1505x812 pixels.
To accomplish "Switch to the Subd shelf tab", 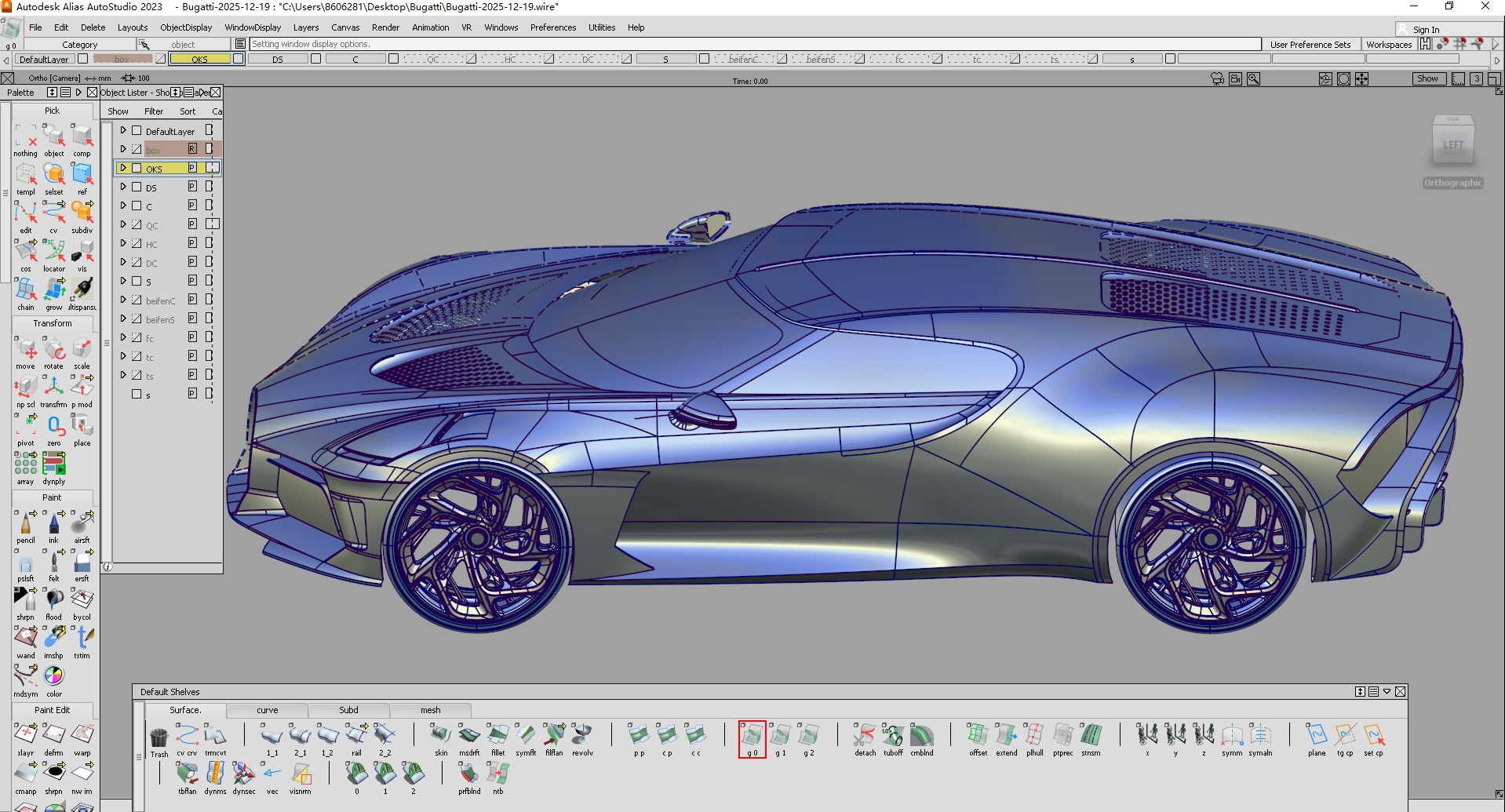I will pos(348,709).
